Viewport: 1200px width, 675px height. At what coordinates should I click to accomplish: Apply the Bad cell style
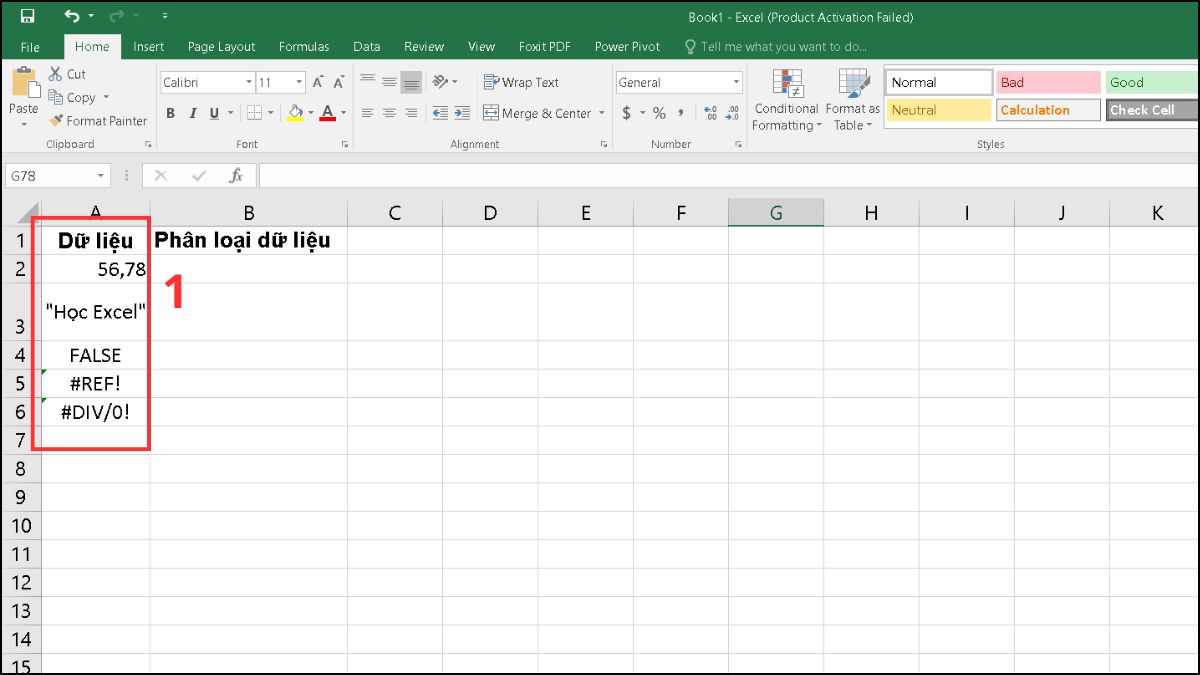[x=1047, y=81]
